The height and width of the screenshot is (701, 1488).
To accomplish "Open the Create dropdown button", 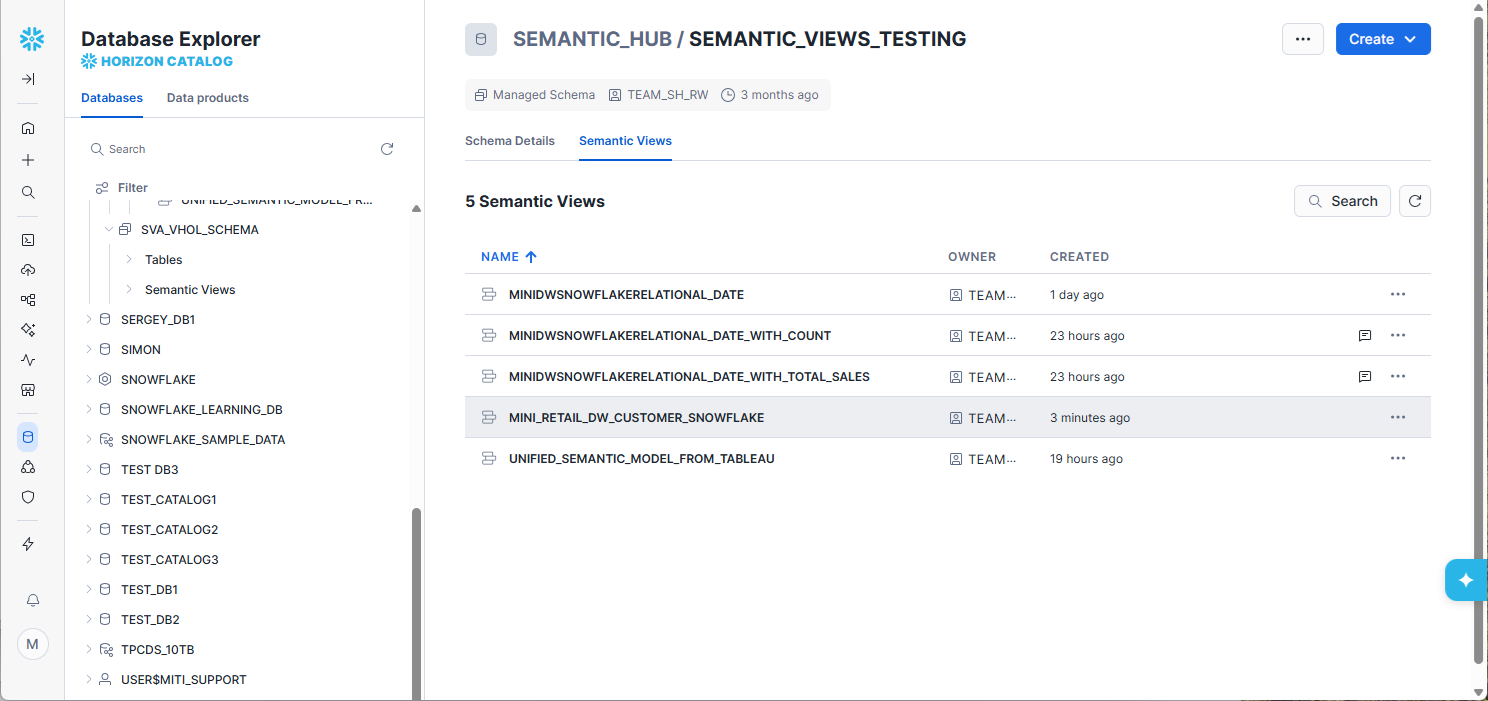I will [x=1382, y=39].
